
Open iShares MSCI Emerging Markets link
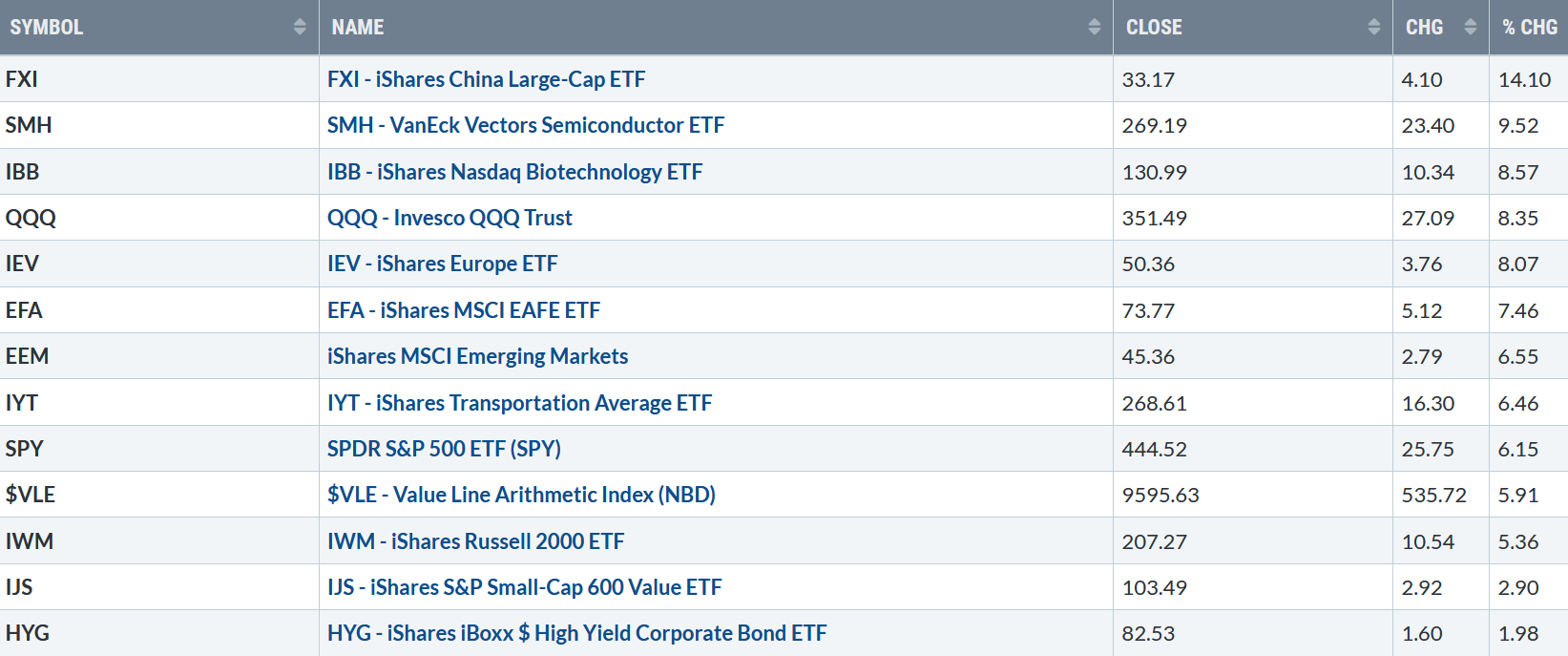pos(477,356)
